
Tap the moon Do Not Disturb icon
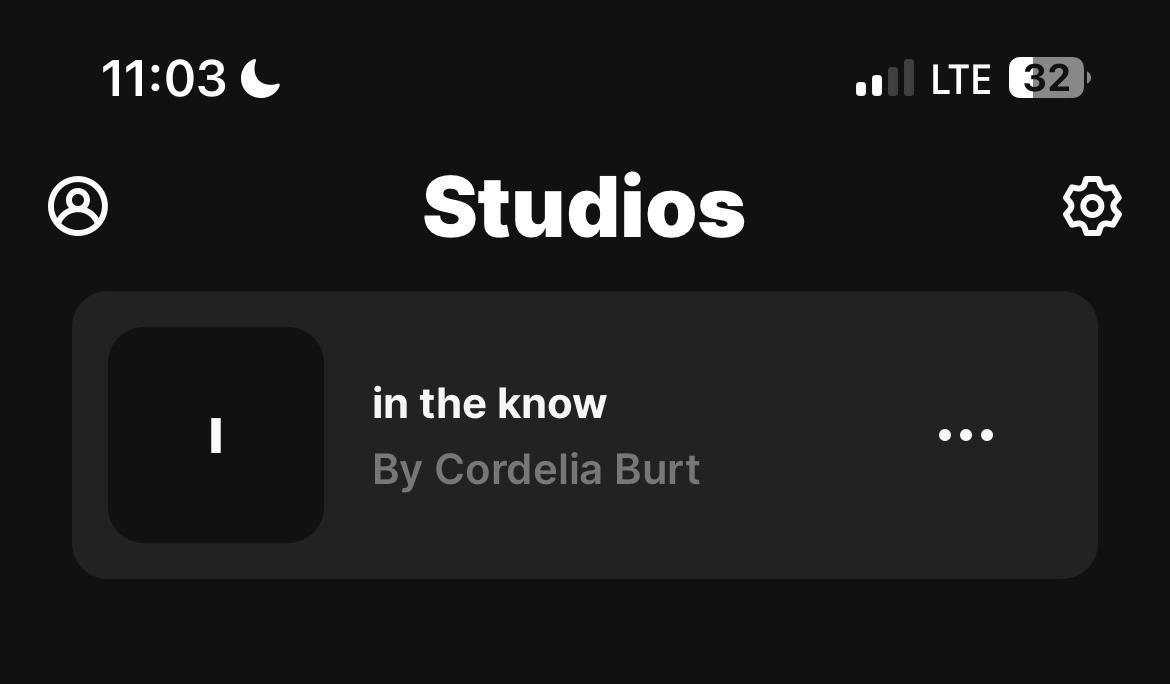pos(260,78)
